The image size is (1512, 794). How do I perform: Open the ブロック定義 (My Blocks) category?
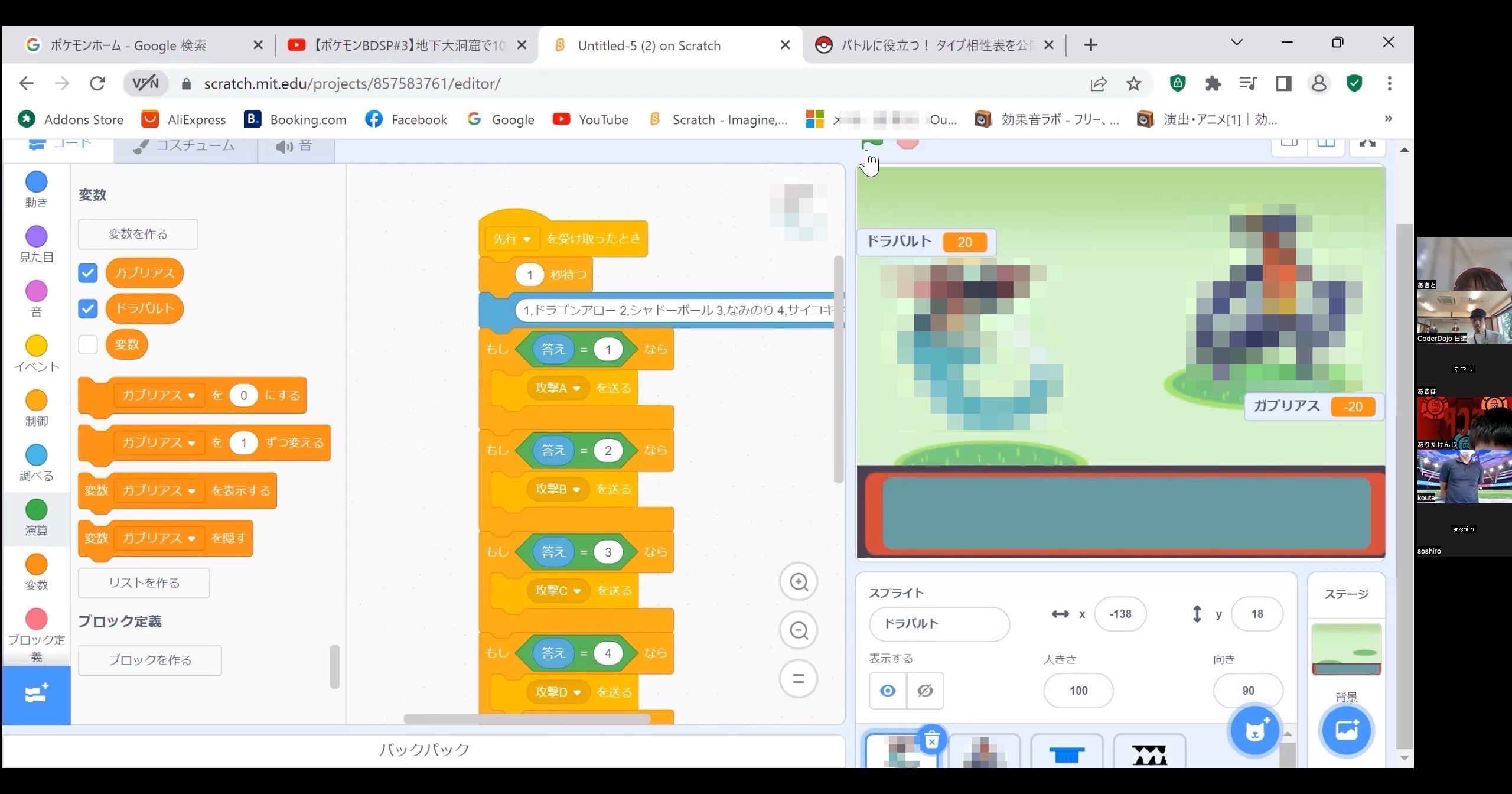coord(36,636)
